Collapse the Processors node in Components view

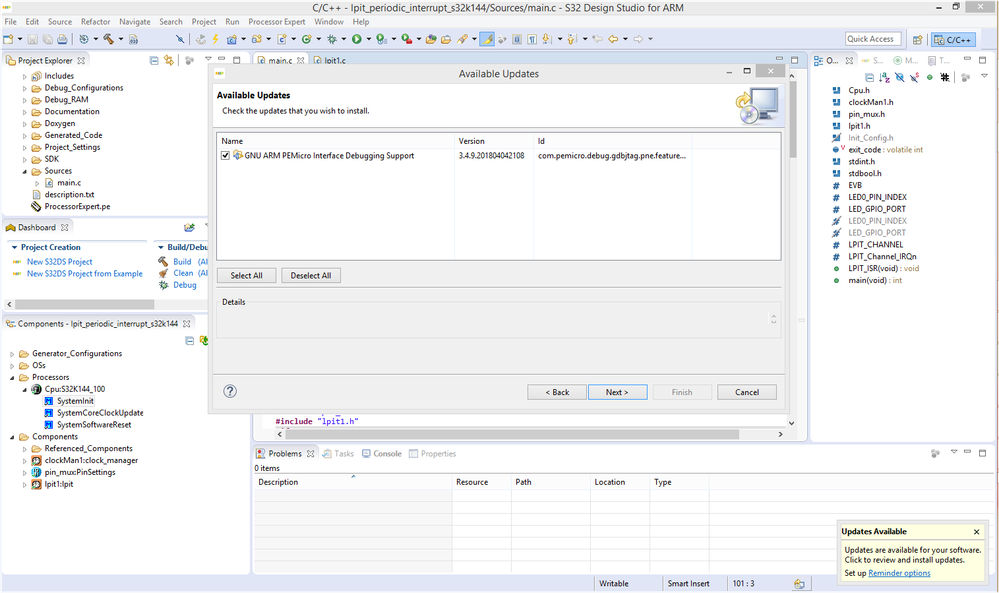click(x=12, y=378)
